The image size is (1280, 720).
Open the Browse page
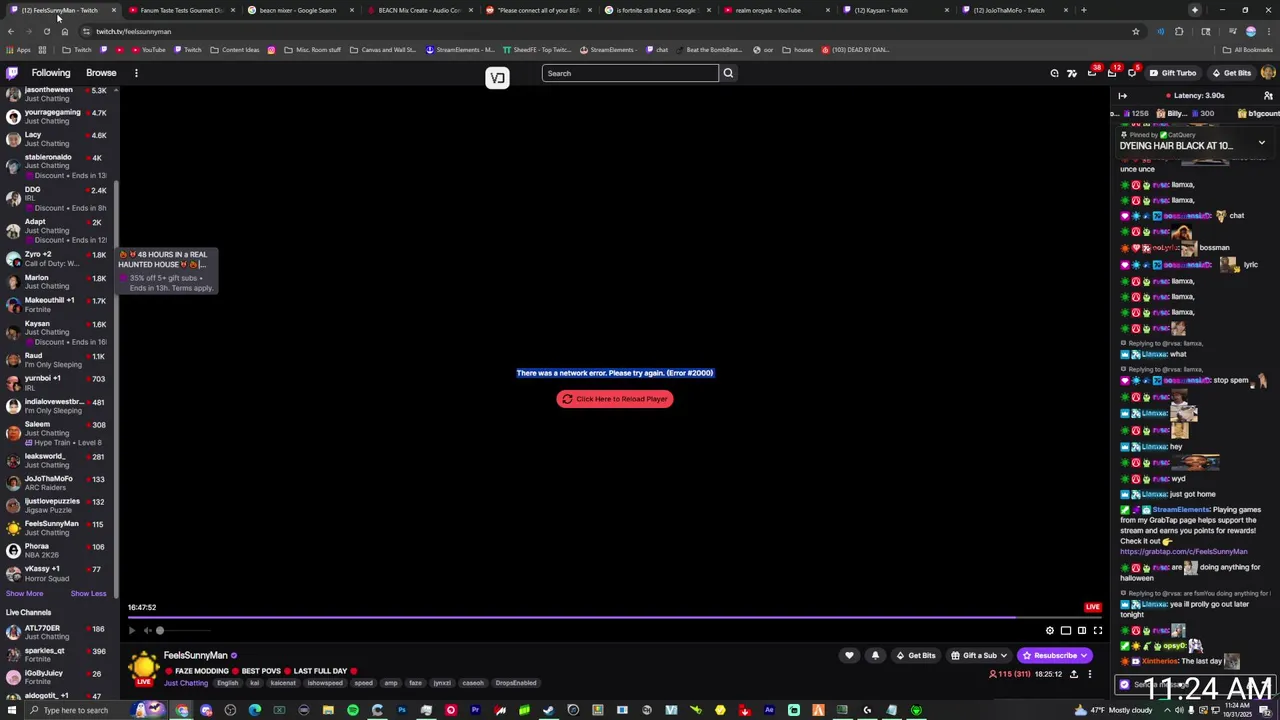click(x=101, y=73)
